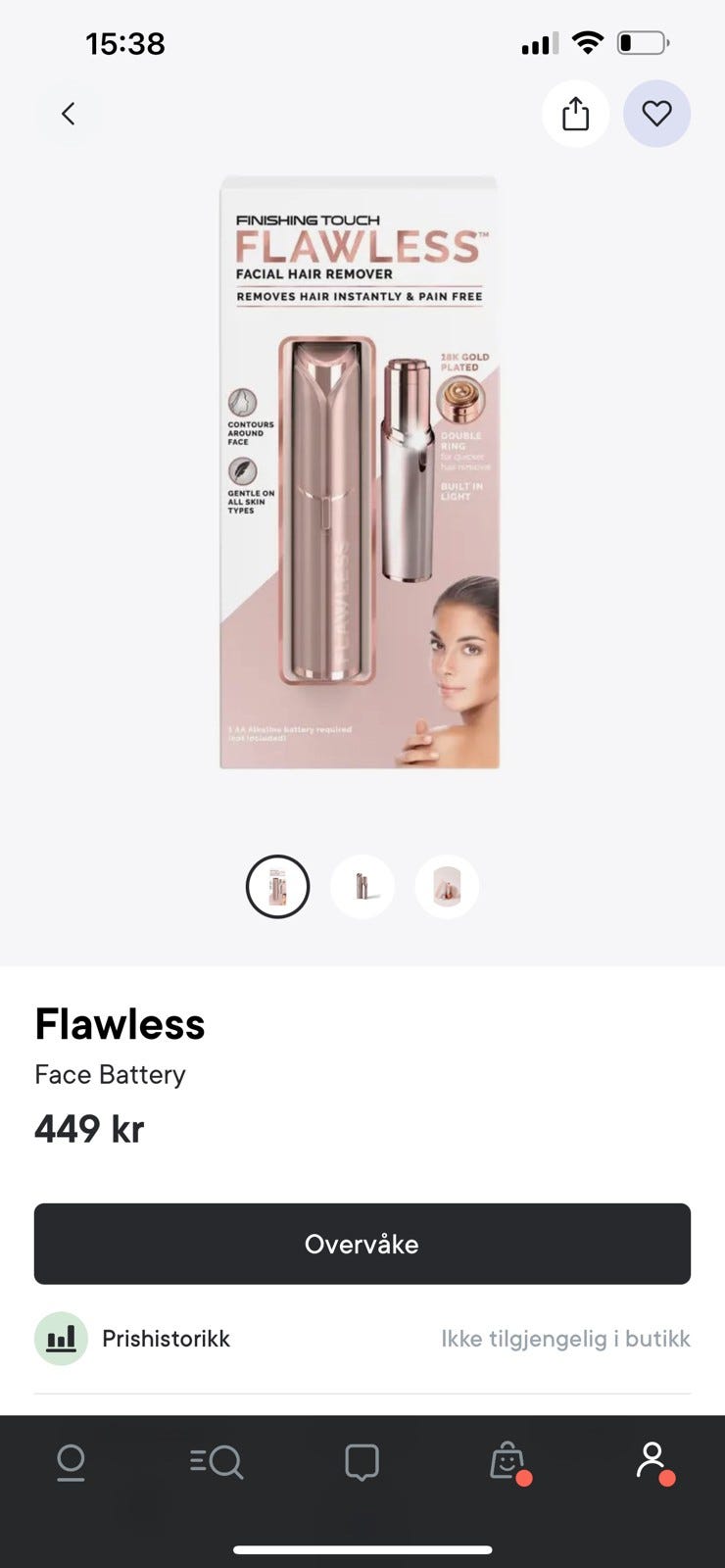
Task: Tap the Flawless product title
Action: pyautogui.click(x=120, y=1025)
